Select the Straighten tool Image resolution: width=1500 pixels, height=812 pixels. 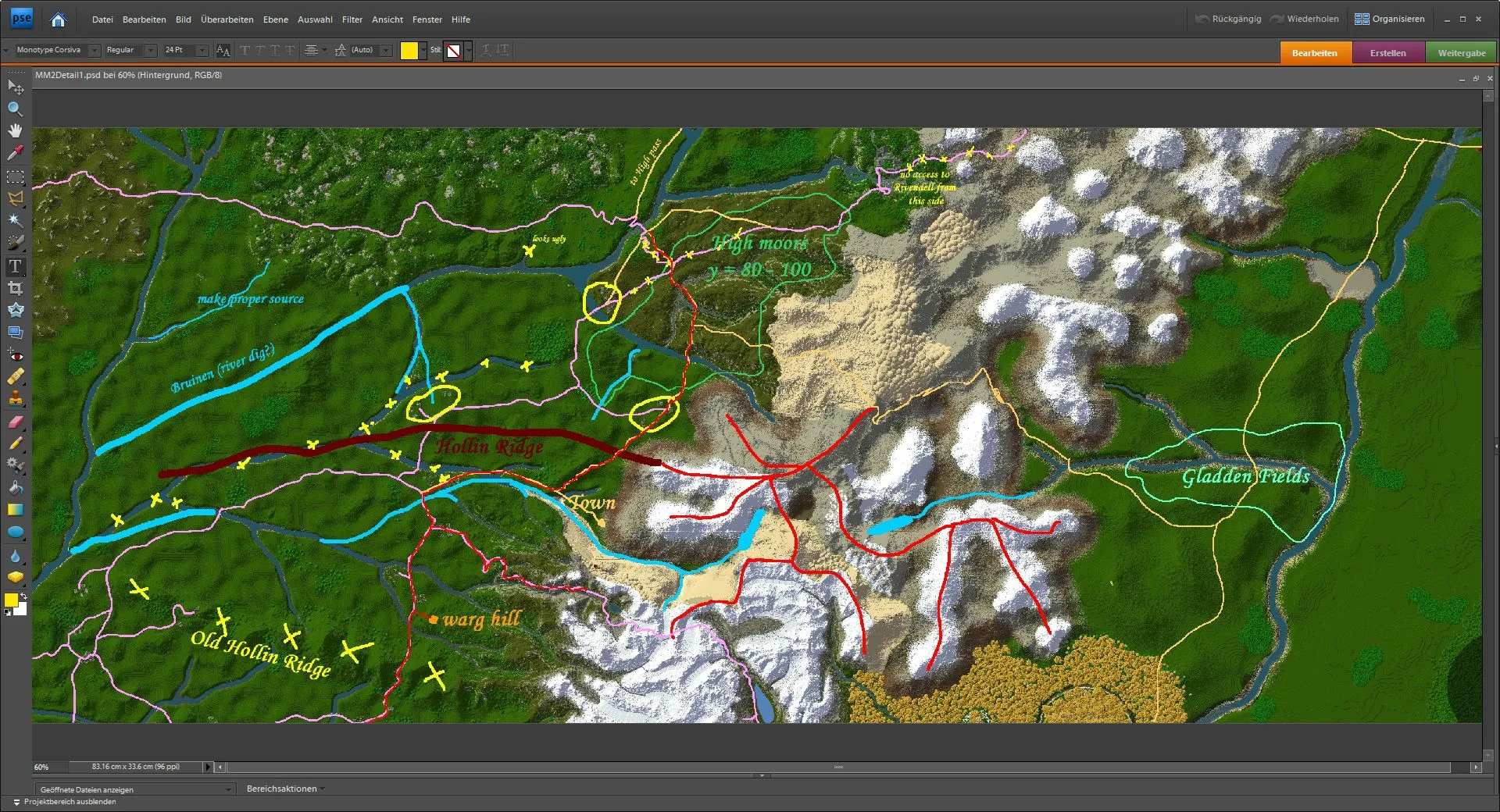click(x=16, y=332)
